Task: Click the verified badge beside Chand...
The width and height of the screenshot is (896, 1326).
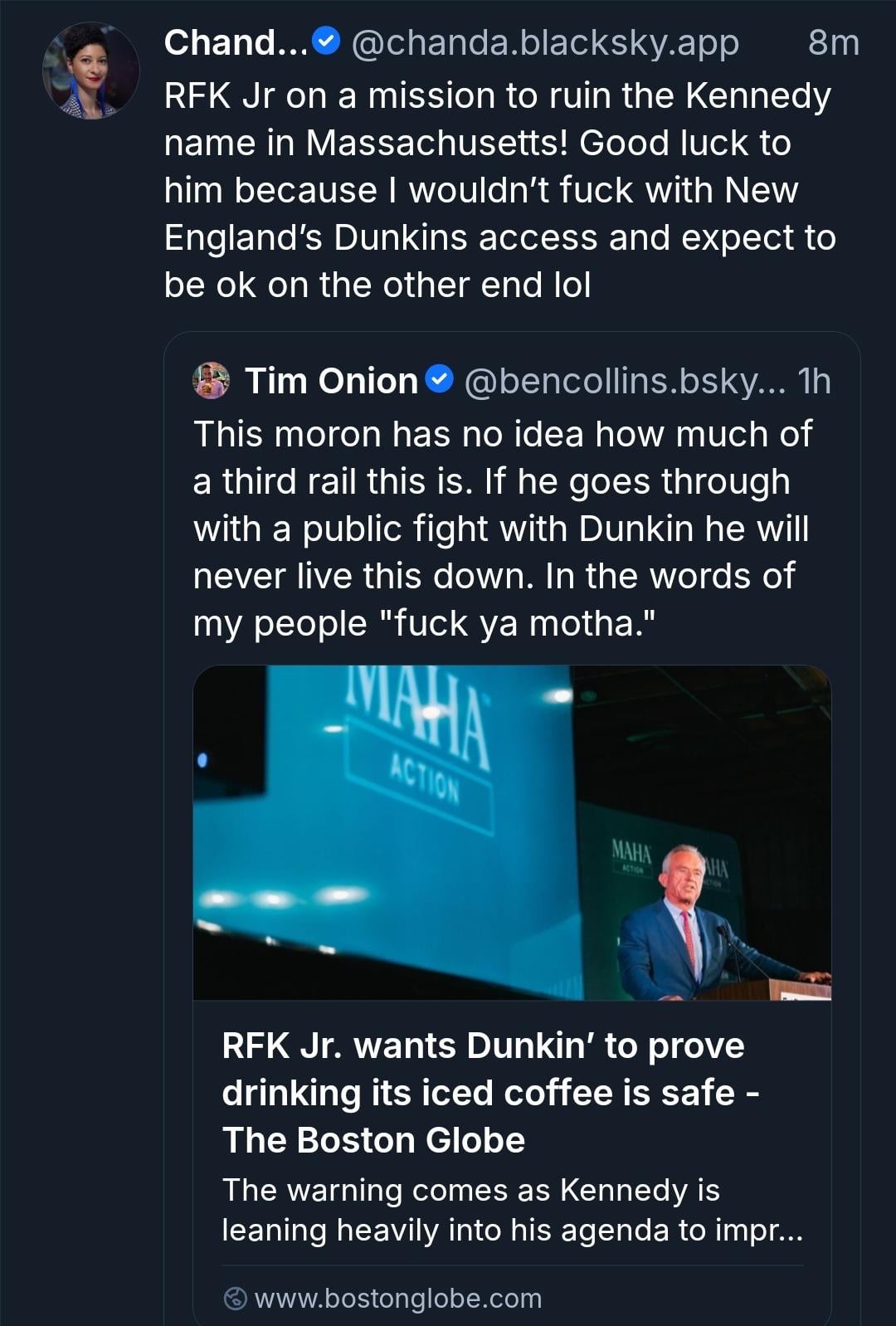Action: point(328,41)
